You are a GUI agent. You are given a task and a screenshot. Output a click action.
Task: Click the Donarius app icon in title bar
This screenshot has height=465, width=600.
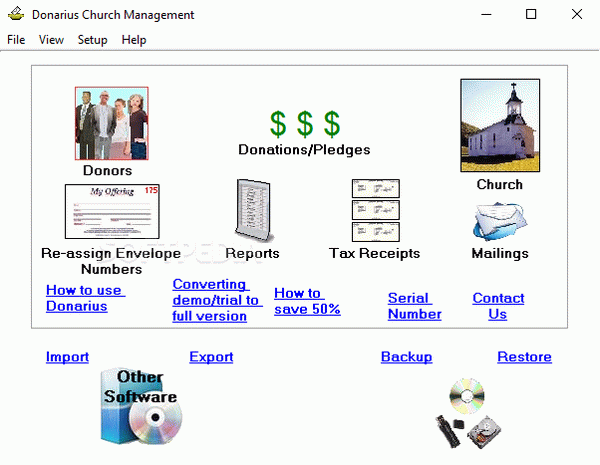(16, 15)
